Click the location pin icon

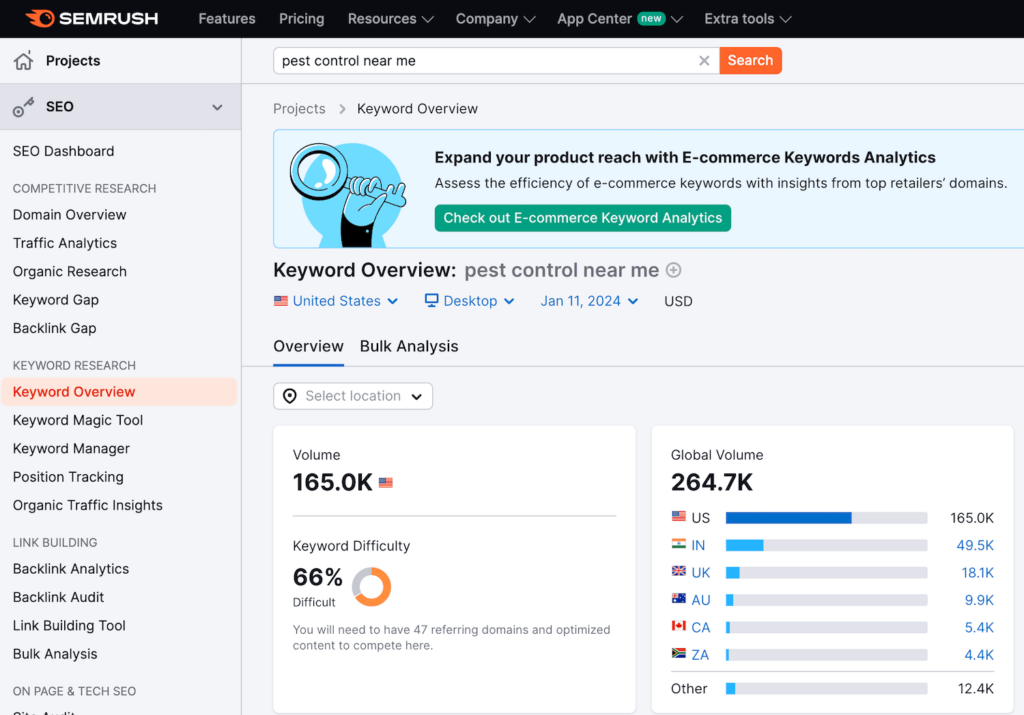pos(289,396)
